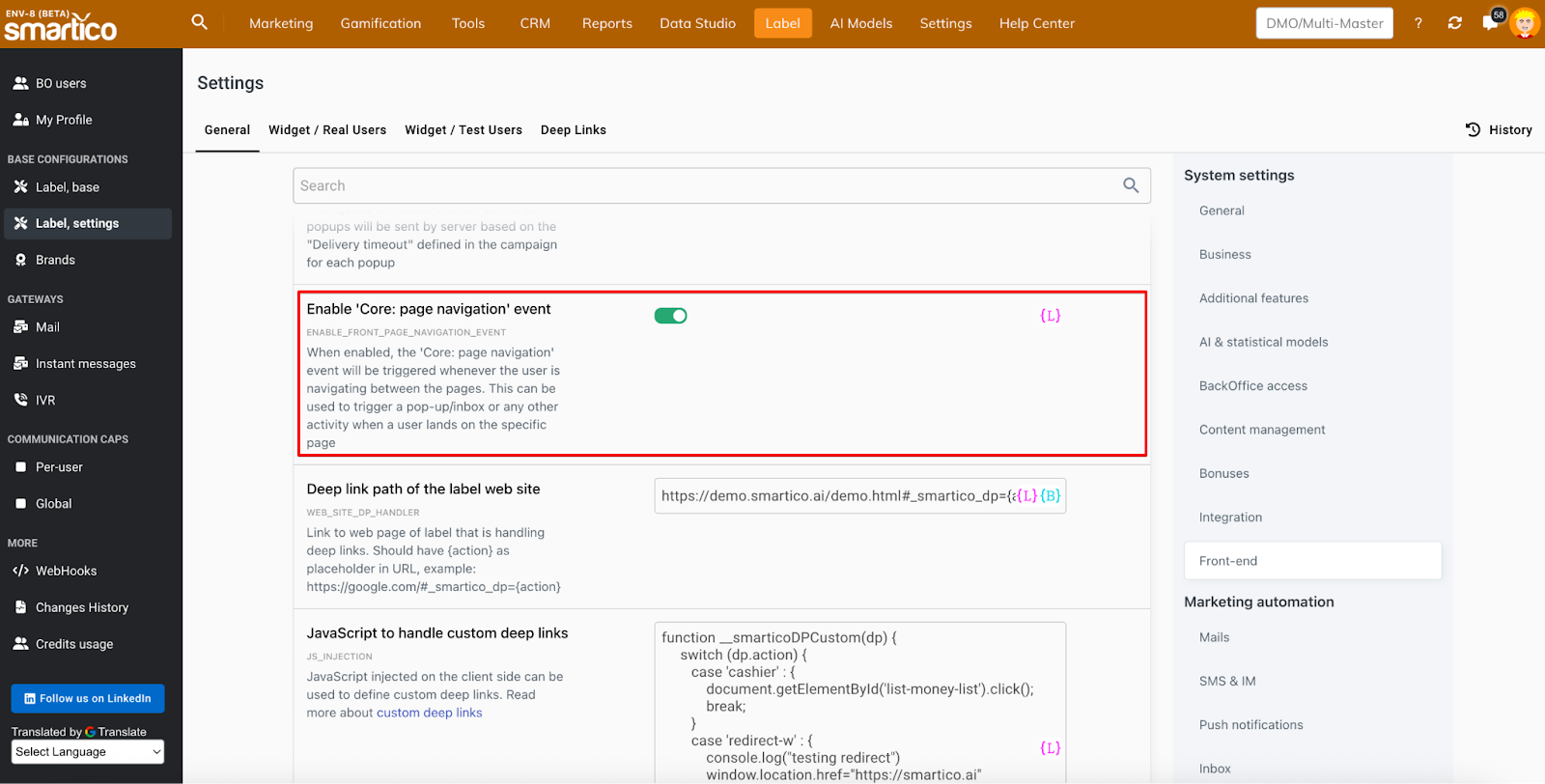
Task: Open the chat notifications icon
Action: [x=1490, y=23]
